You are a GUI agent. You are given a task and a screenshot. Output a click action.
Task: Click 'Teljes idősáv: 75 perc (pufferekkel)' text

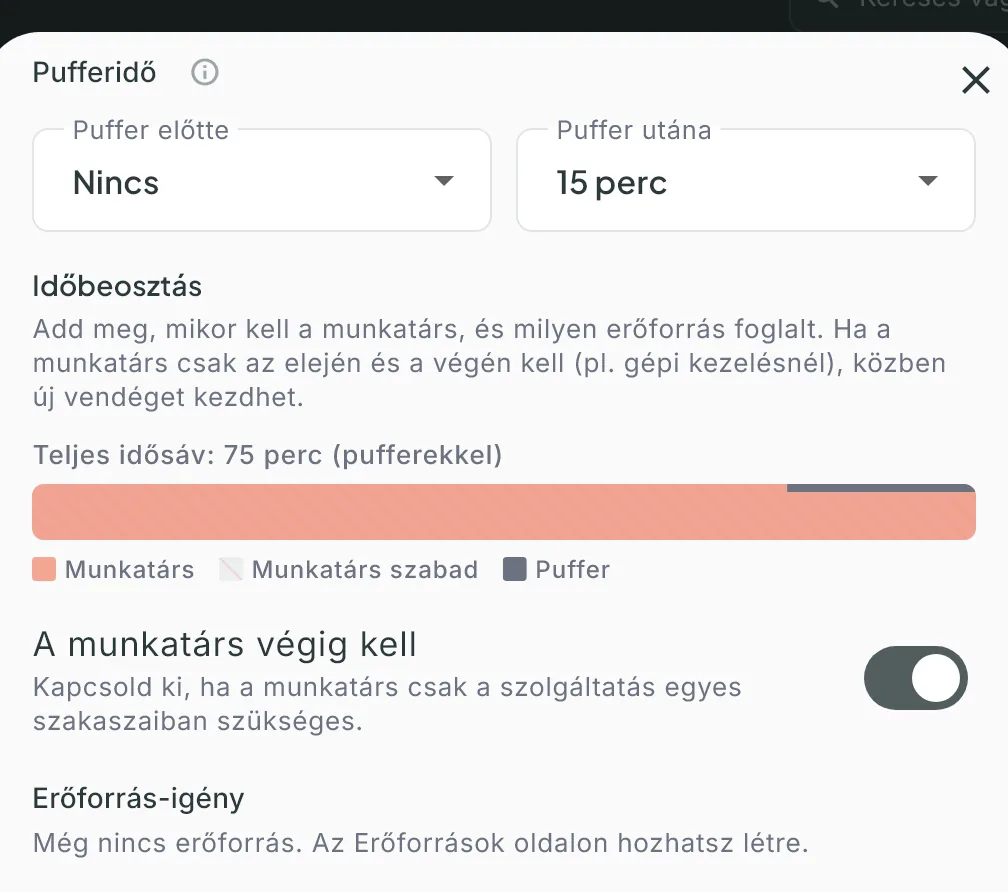267,455
